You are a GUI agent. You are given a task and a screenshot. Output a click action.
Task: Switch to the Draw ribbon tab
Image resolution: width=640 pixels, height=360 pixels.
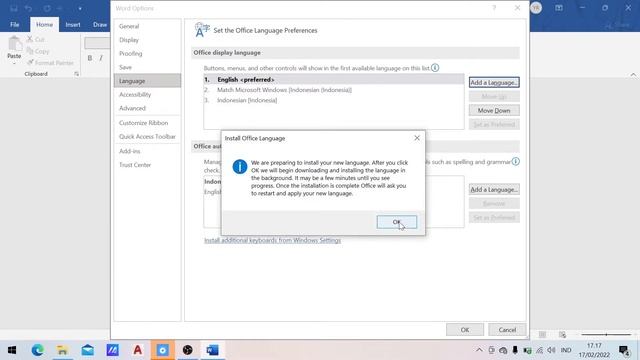point(100,24)
